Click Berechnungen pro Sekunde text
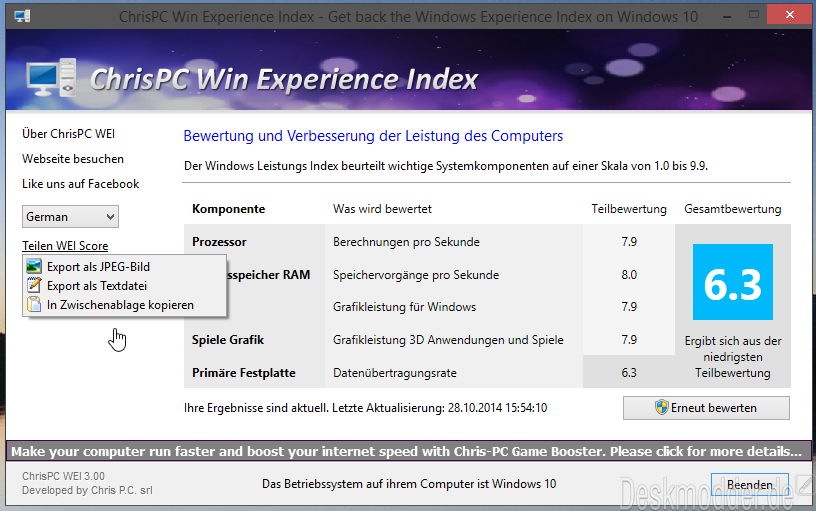816x511 pixels. [406, 241]
